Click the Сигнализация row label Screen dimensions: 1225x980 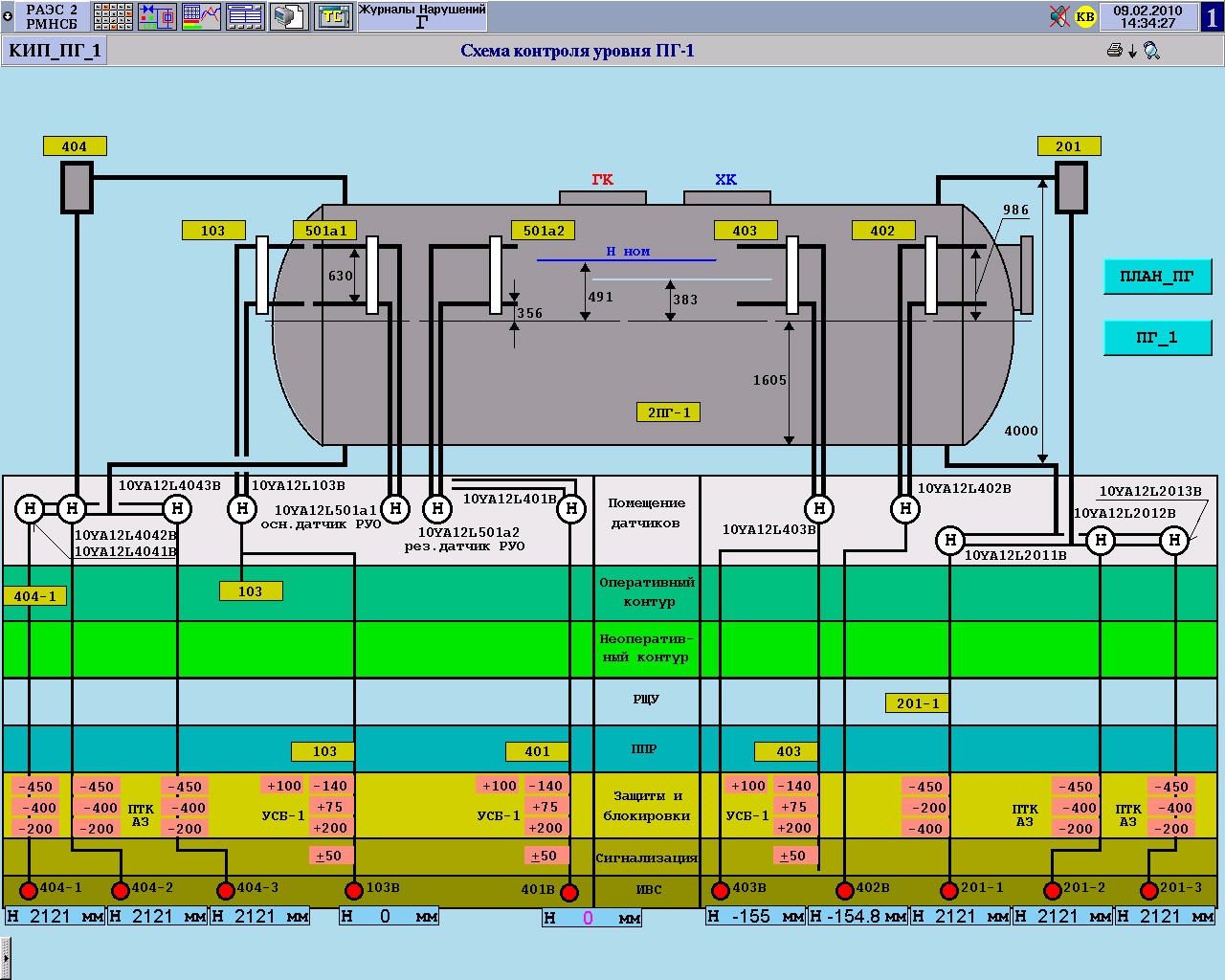click(647, 858)
